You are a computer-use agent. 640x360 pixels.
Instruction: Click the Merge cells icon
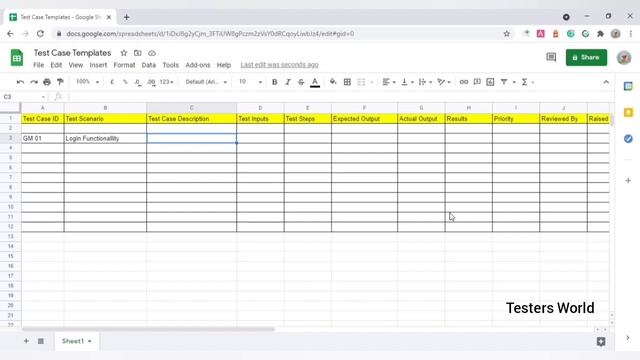(x=362, y=82)
